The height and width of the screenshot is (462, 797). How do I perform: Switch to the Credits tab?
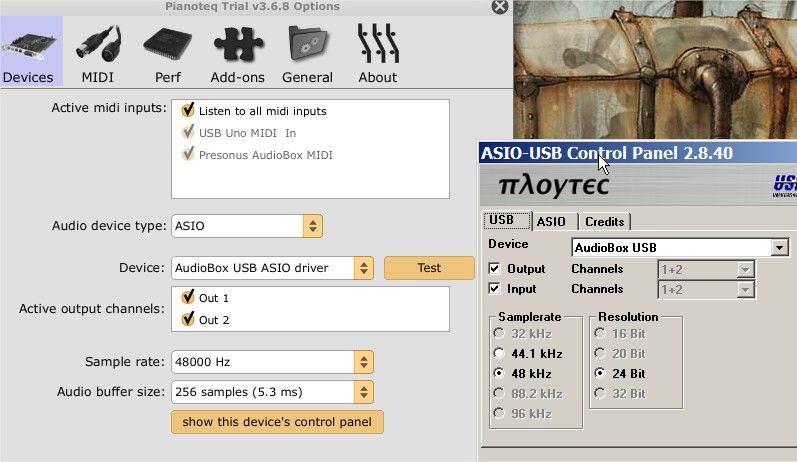pyautogui.click(x=605, y=222)
